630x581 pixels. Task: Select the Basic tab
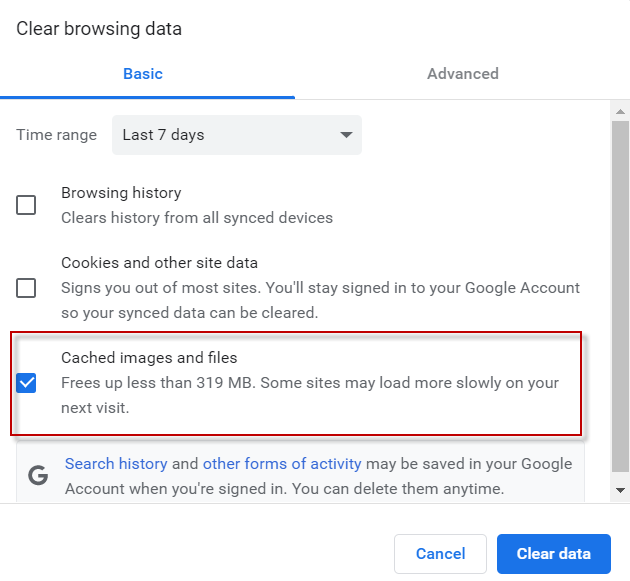(143, 74)
